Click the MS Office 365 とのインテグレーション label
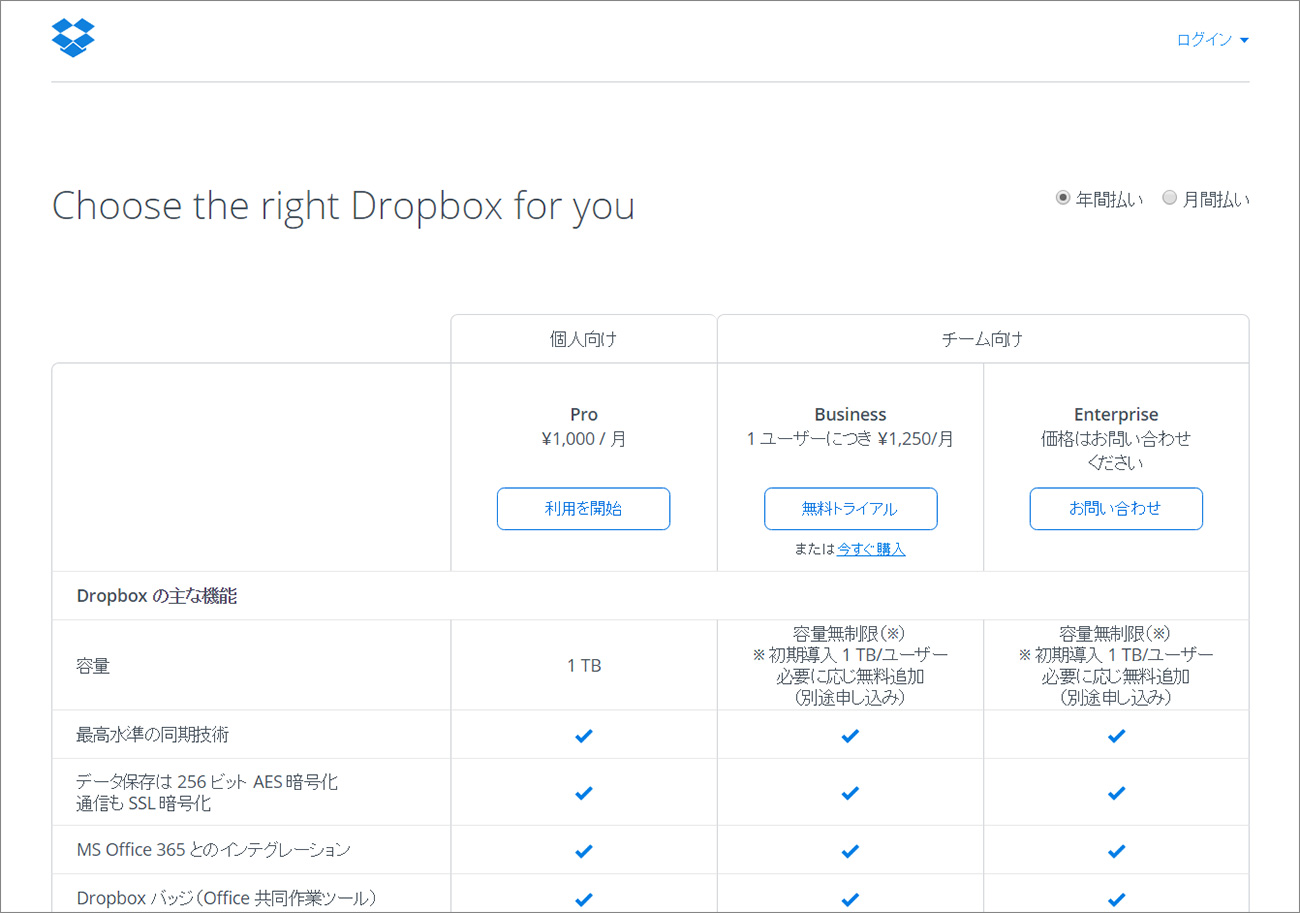This screenshot has width=1300, height=913. click(x=213, y=850)
